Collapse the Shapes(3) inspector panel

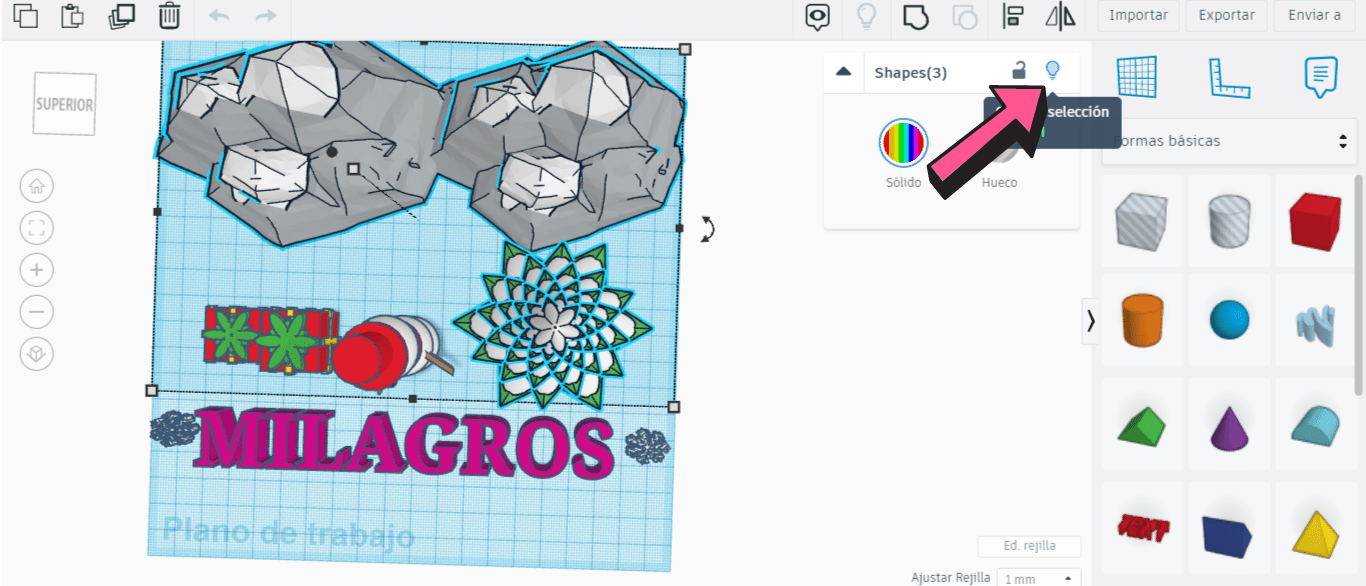(x=844, y=72)
